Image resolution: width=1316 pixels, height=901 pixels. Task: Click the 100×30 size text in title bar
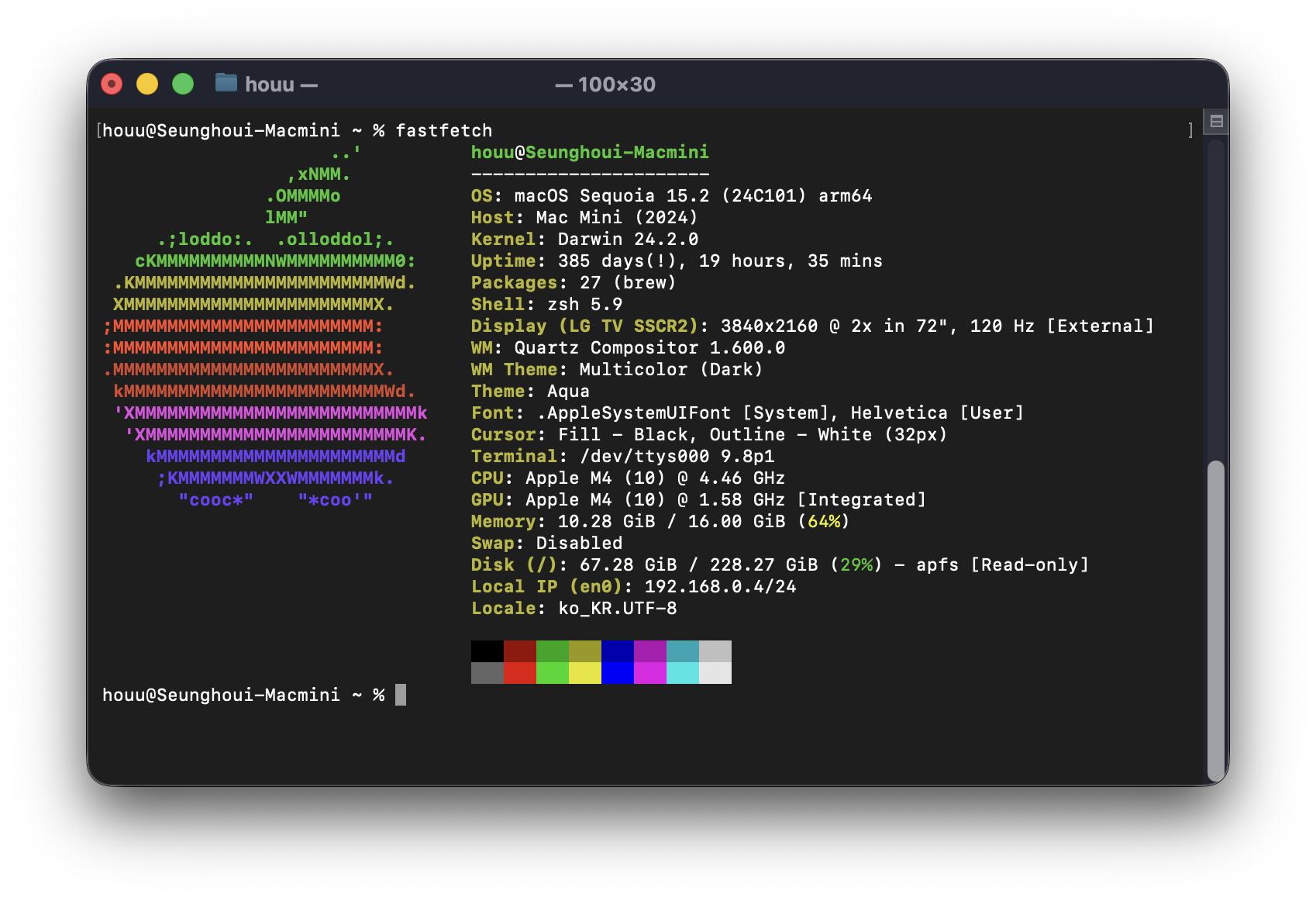tap(616, 85)
